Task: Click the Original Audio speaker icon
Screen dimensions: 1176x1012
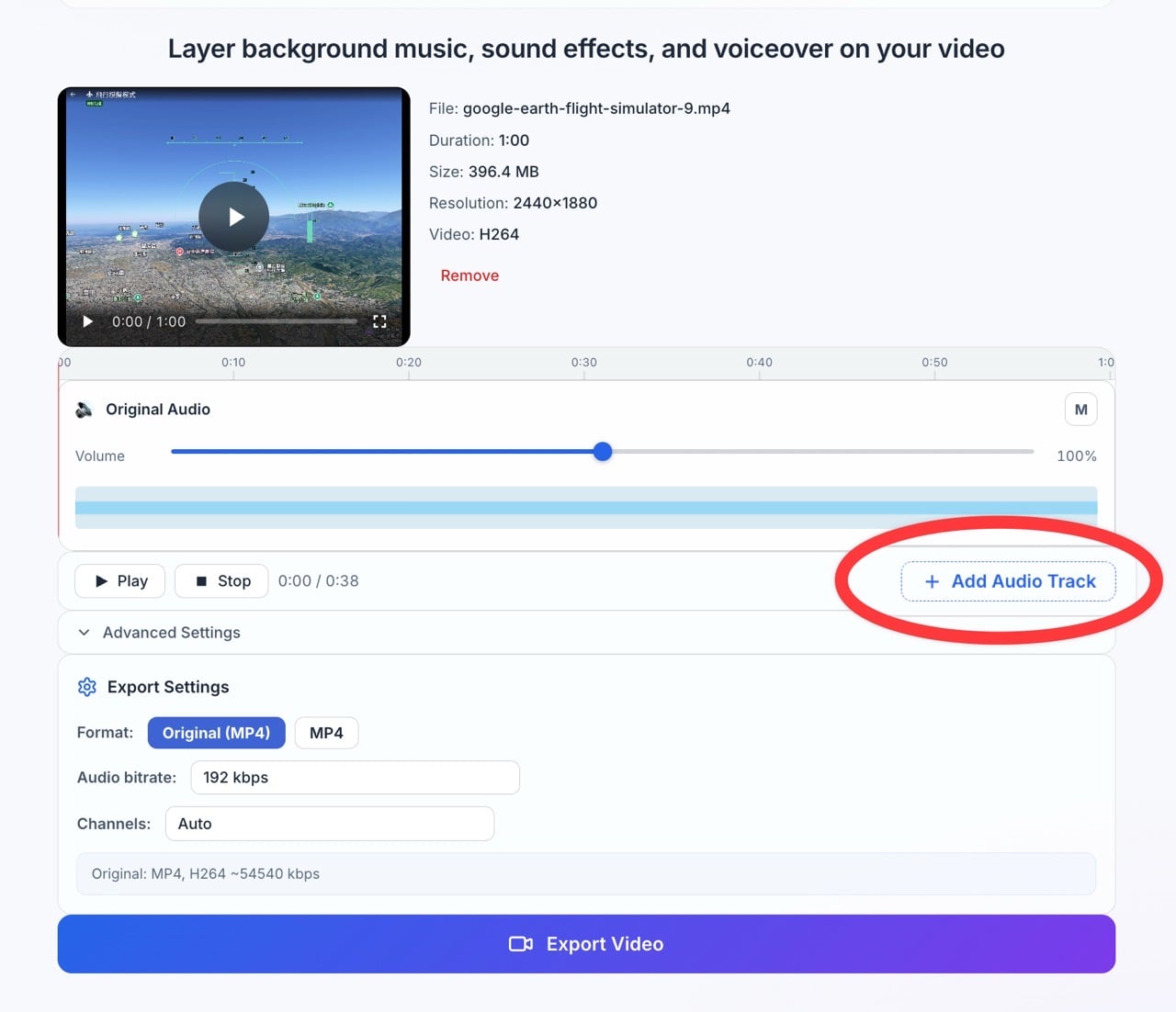Action: coord(85,410)
